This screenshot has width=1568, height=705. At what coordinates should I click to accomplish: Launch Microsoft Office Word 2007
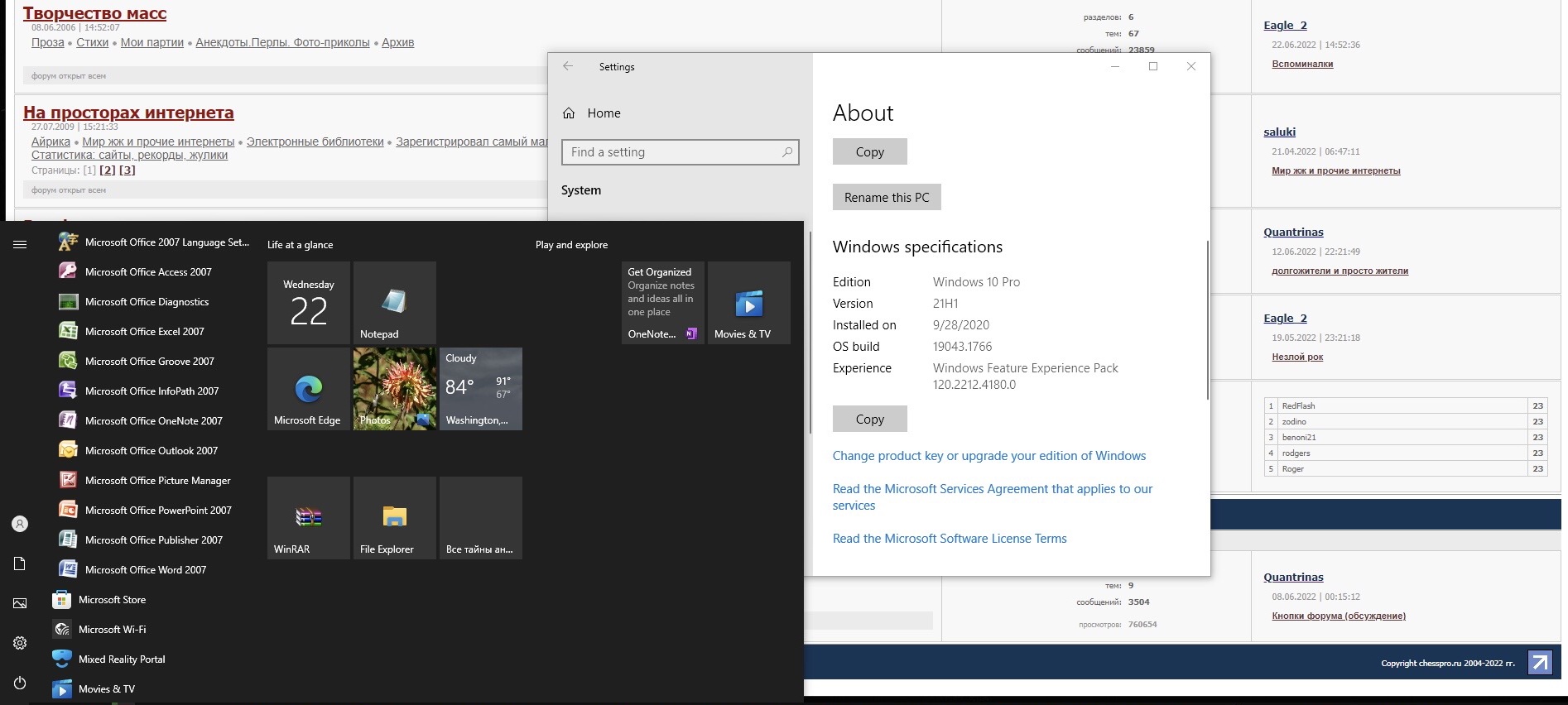click(x=145, y=570)
